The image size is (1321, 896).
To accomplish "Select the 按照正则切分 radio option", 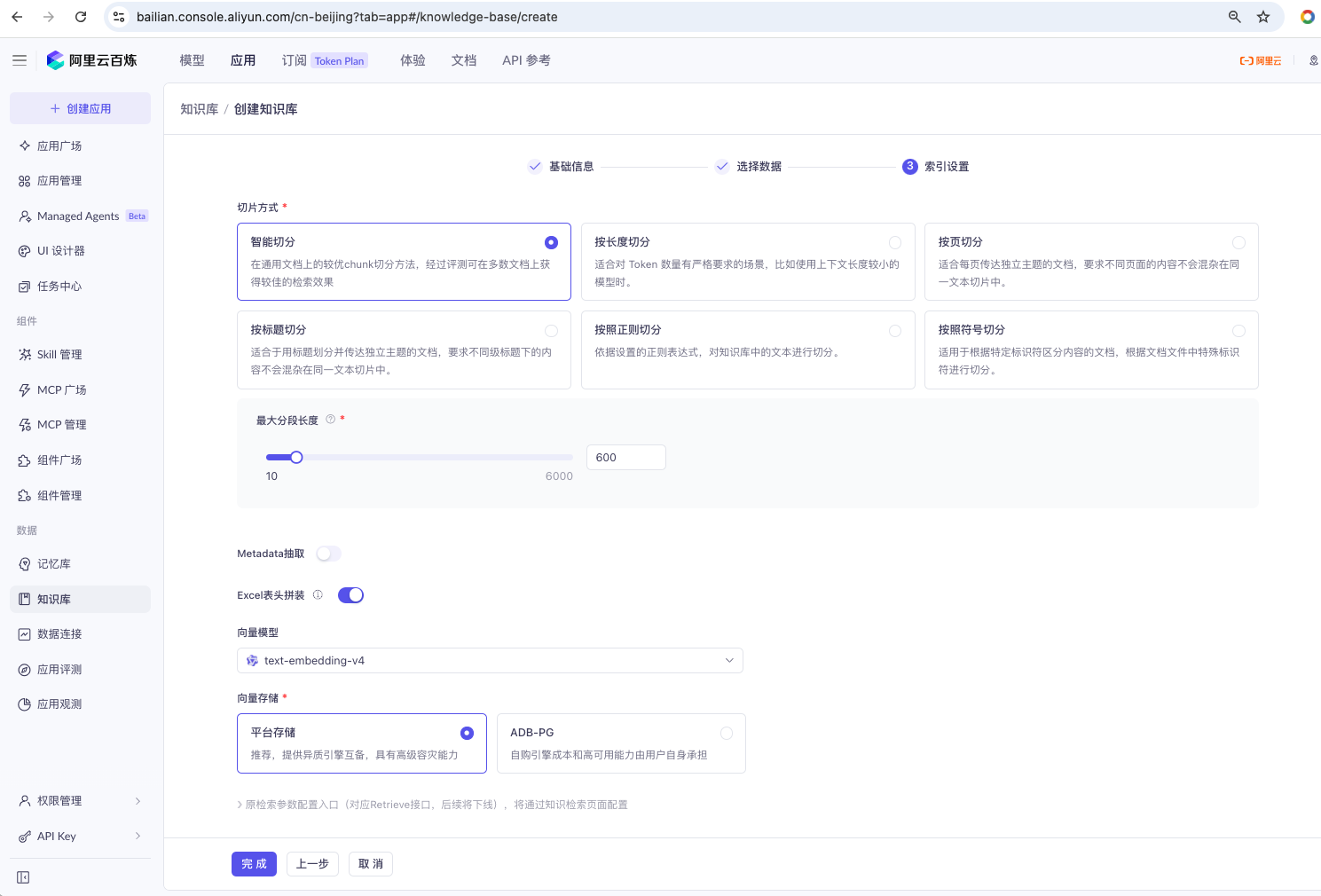I will pos(895,330).
